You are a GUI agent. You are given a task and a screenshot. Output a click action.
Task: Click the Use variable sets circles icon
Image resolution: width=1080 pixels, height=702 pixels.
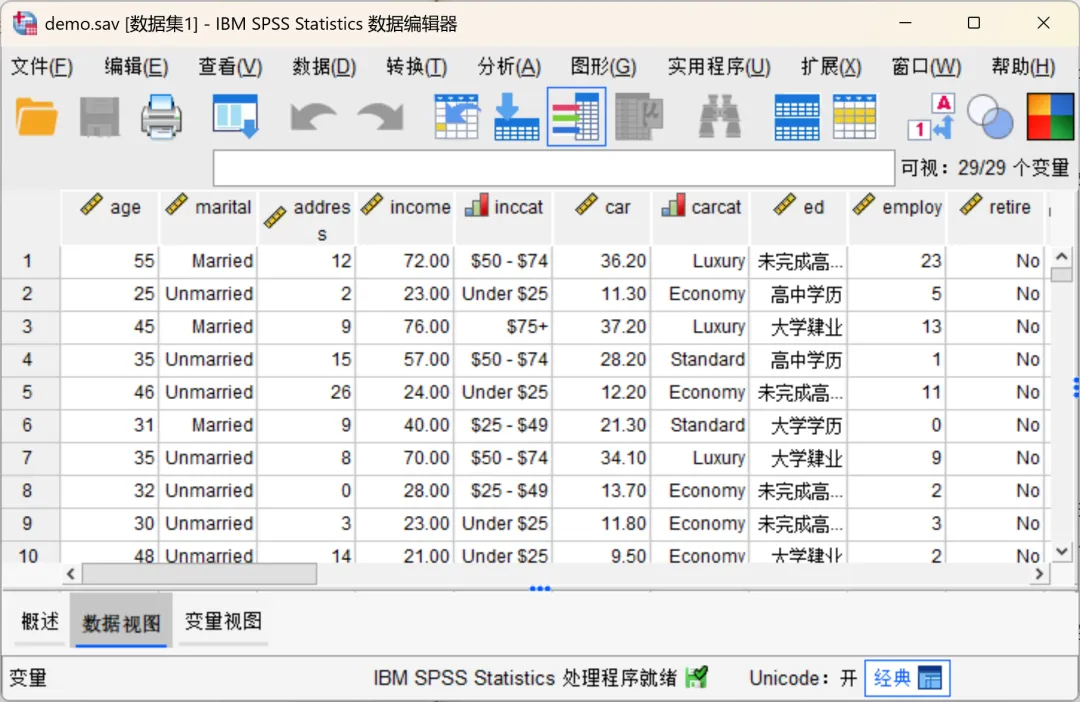coord(990,116)
